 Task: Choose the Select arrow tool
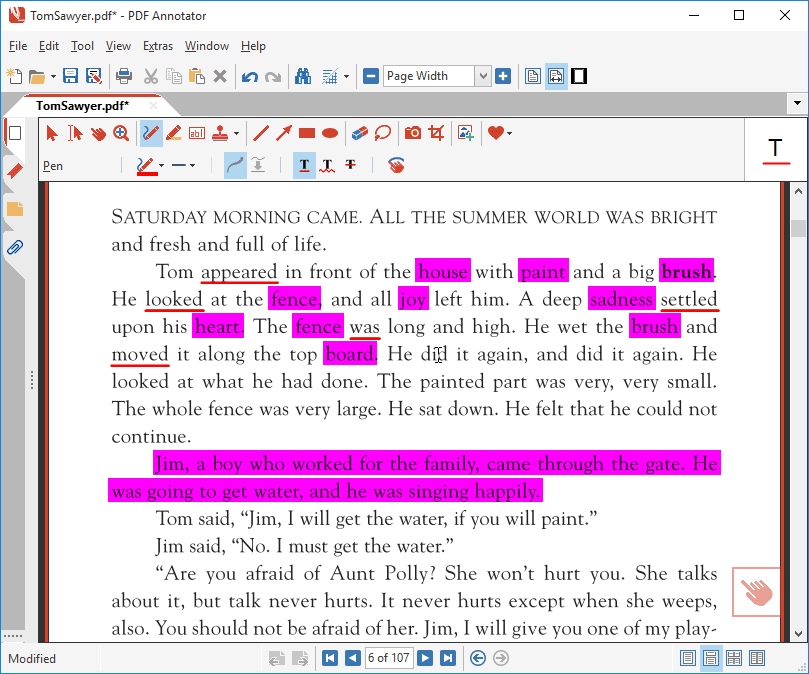[52, 134]
